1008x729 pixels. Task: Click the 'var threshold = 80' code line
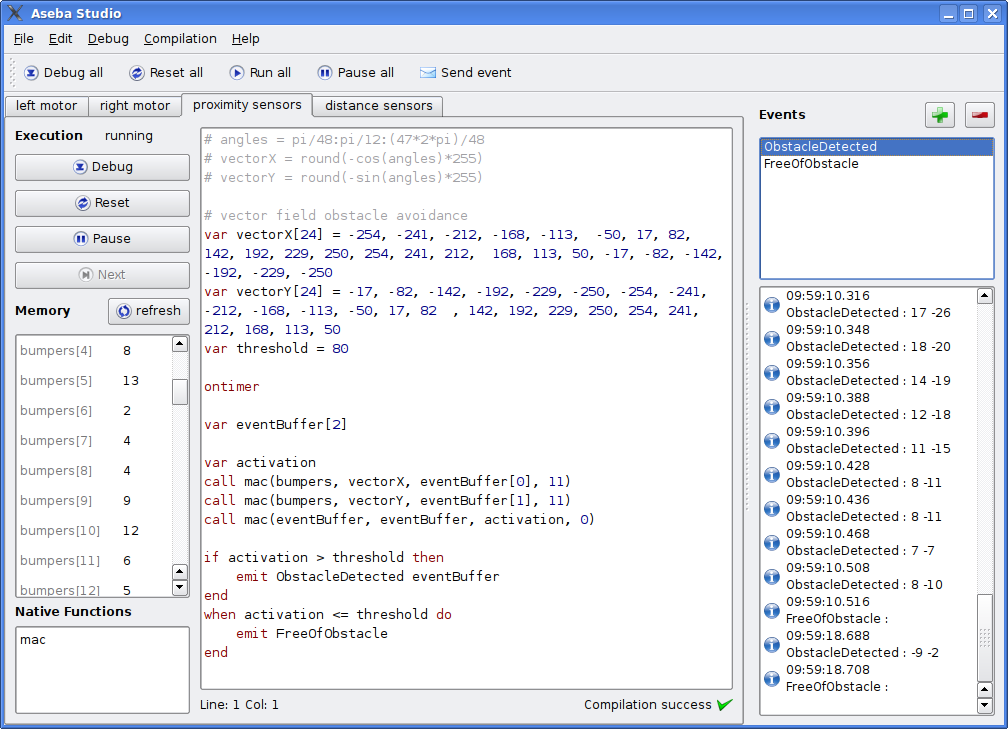coord(276,348)
